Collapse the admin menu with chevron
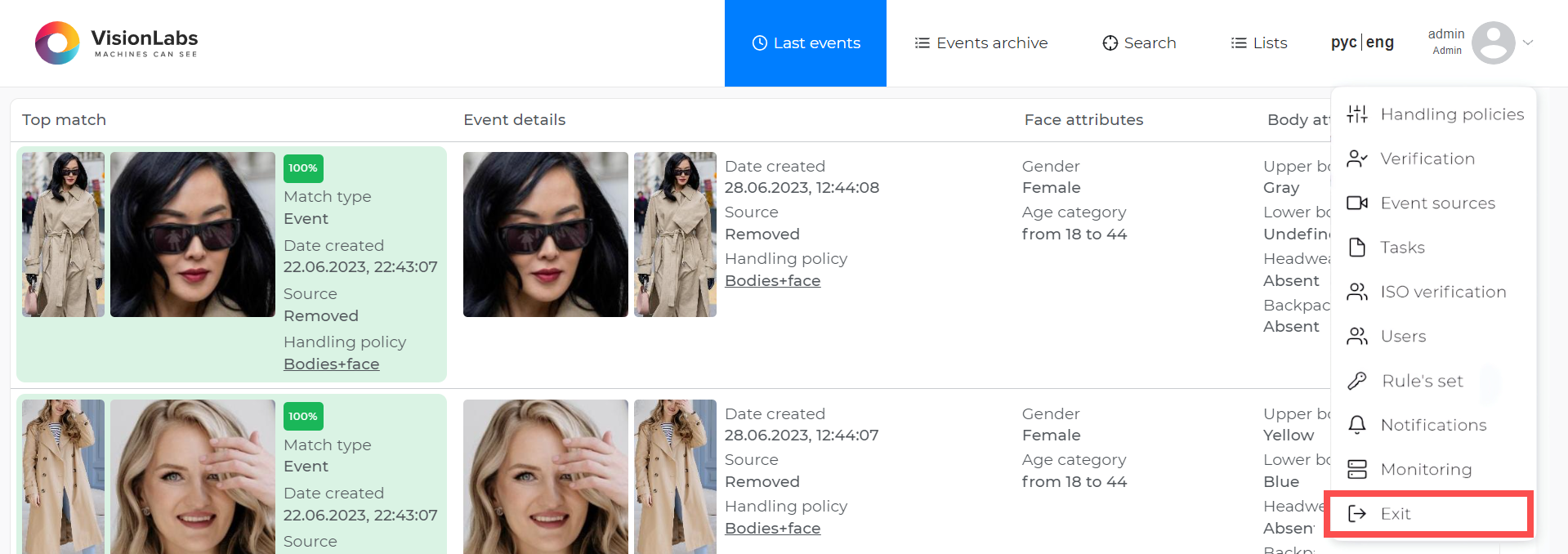This screenshot has height=554, width=1568. coord(1528,42)
